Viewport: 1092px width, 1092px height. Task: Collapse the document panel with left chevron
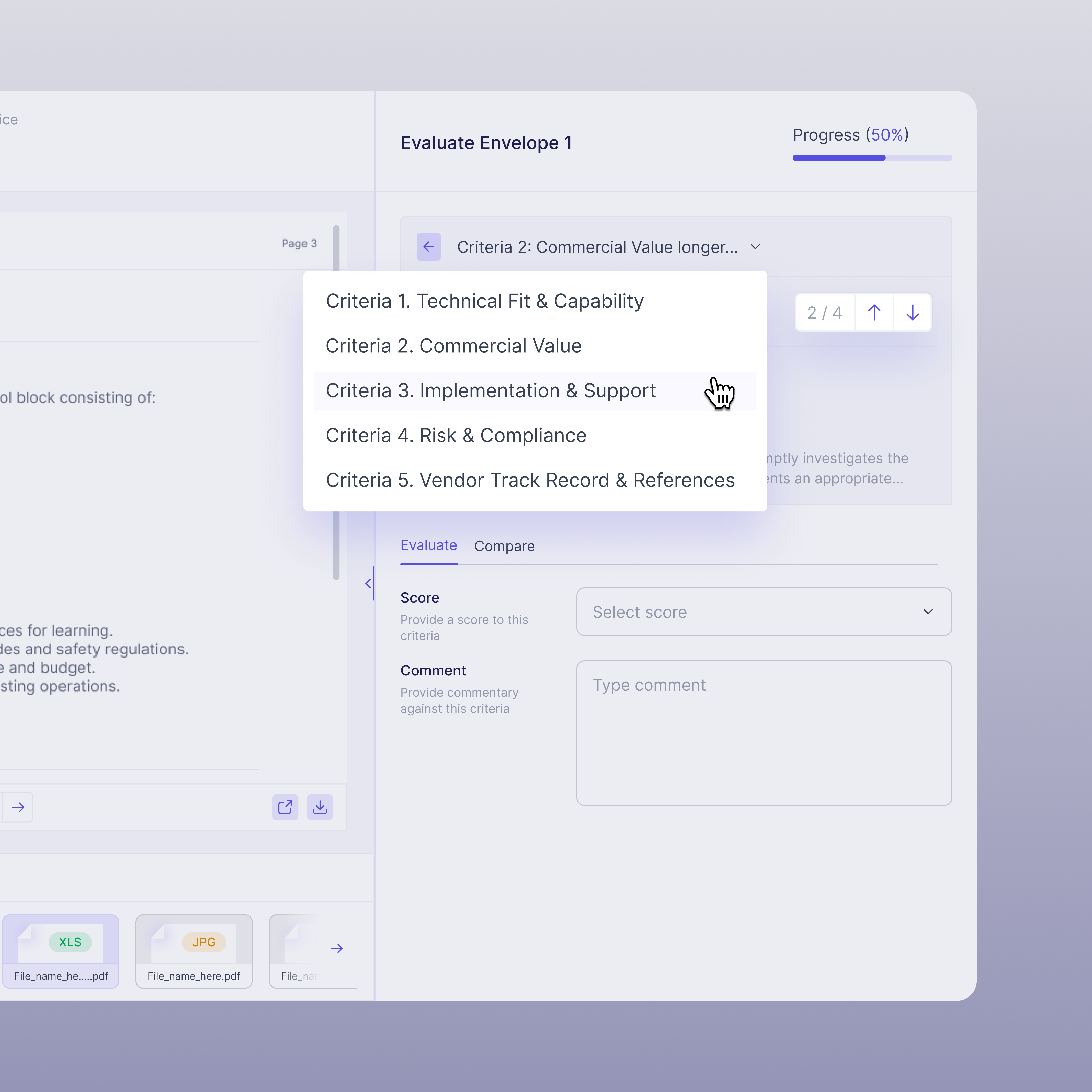(x=369, y=583)
